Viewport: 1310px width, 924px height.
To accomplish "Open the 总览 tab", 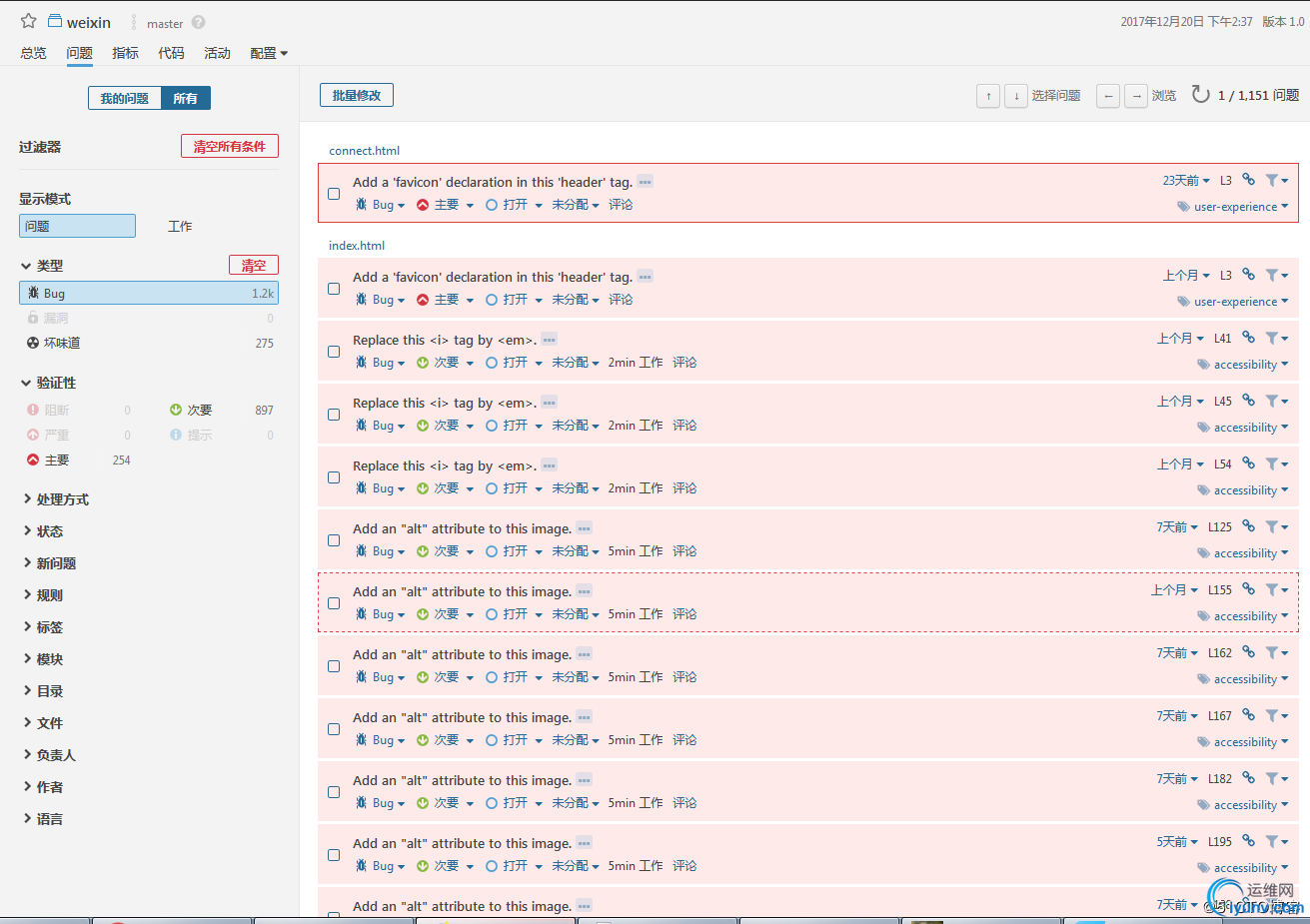I will point(33,53).
